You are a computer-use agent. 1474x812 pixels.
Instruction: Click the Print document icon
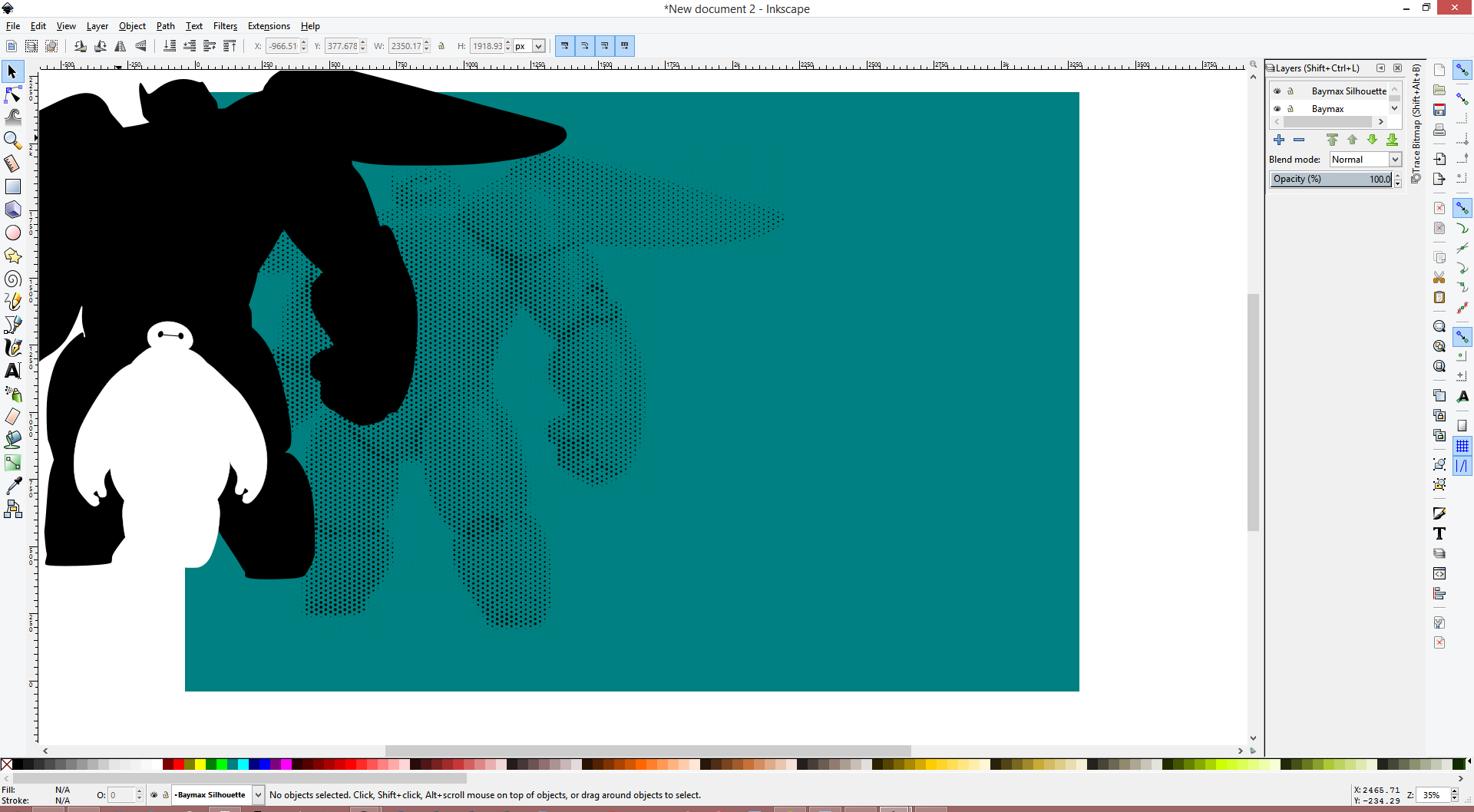click(x=1439, y=130)
